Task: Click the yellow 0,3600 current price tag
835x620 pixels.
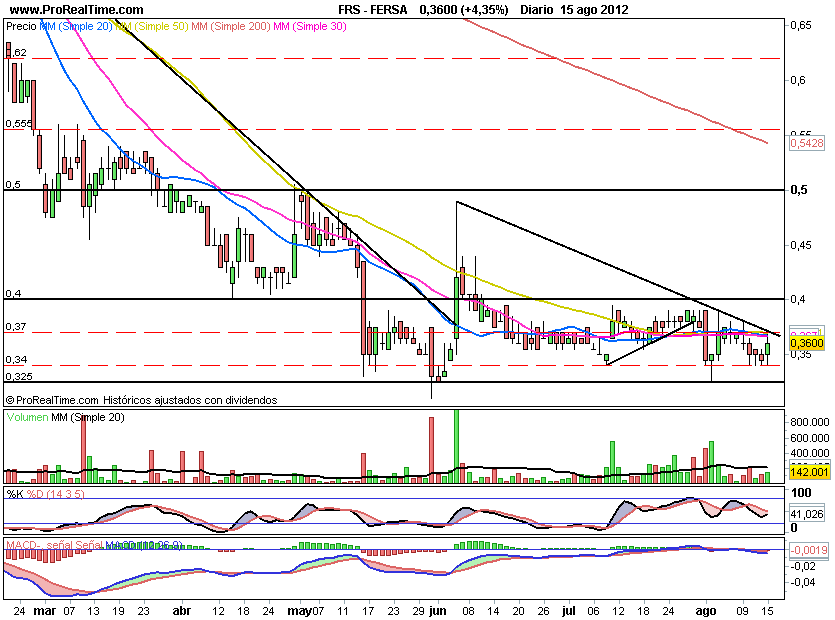Action: [805, 343]
